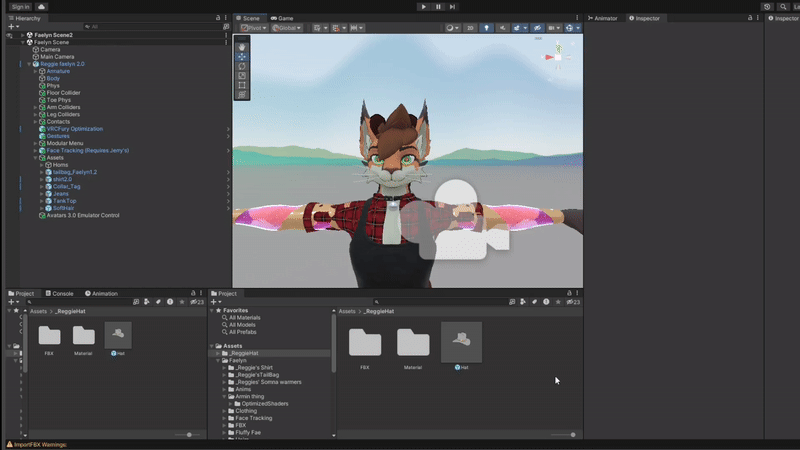The image size is (800, 450).
Task: Toggle scene audio button
Action: pos(502,28)
